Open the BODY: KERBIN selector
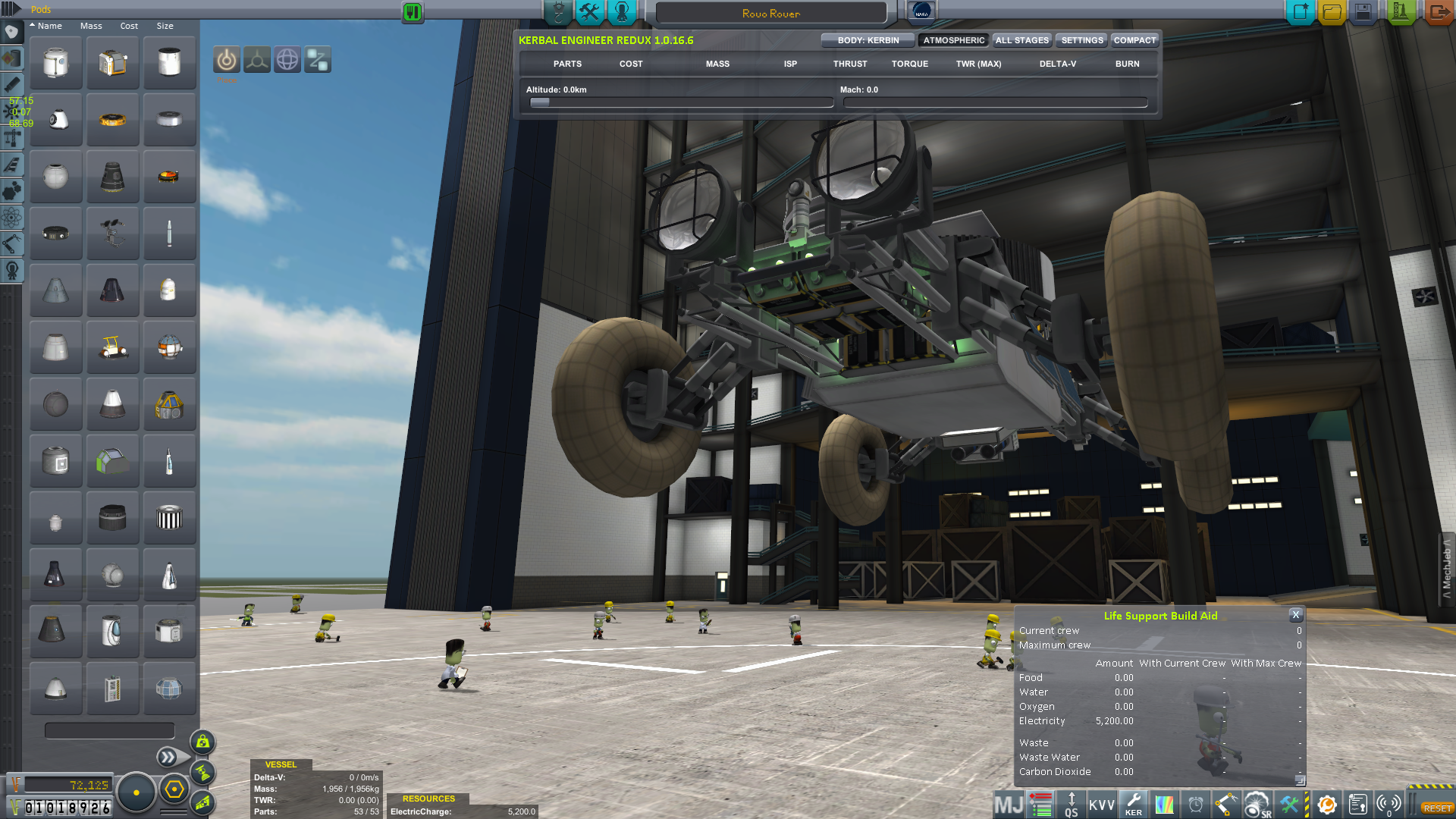1456x819 pixels. [x=868, y=40]
